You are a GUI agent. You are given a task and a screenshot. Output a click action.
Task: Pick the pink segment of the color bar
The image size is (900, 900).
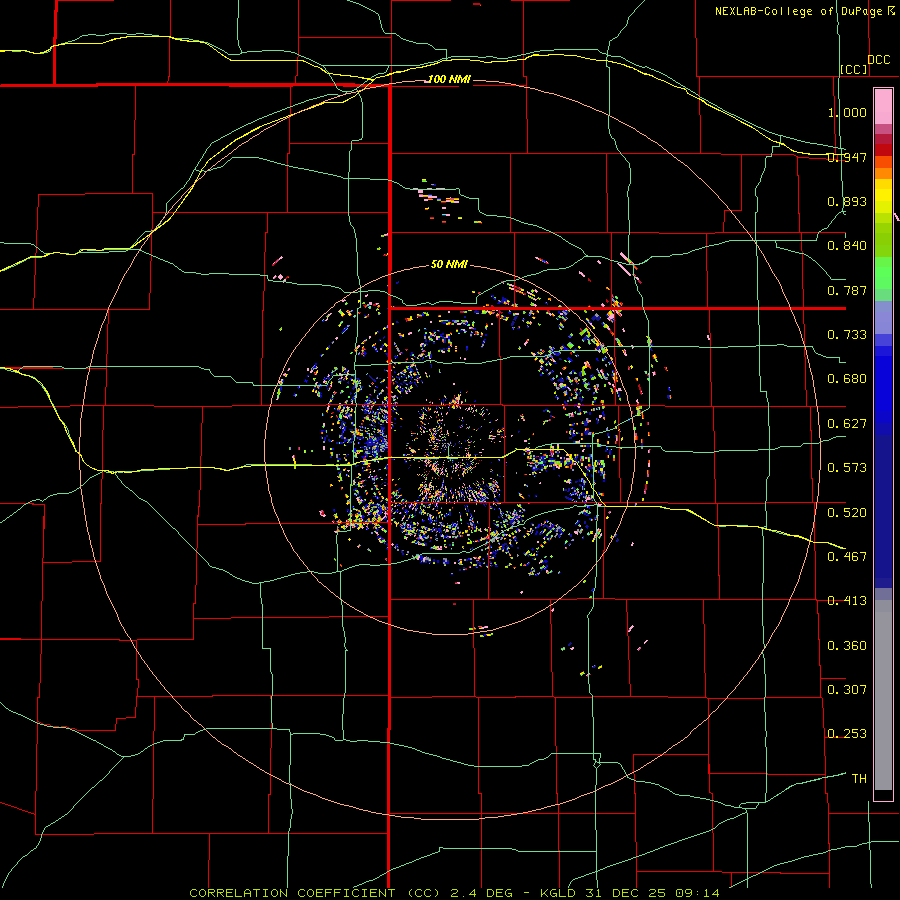pyautogui.click(x=883, y=107)
